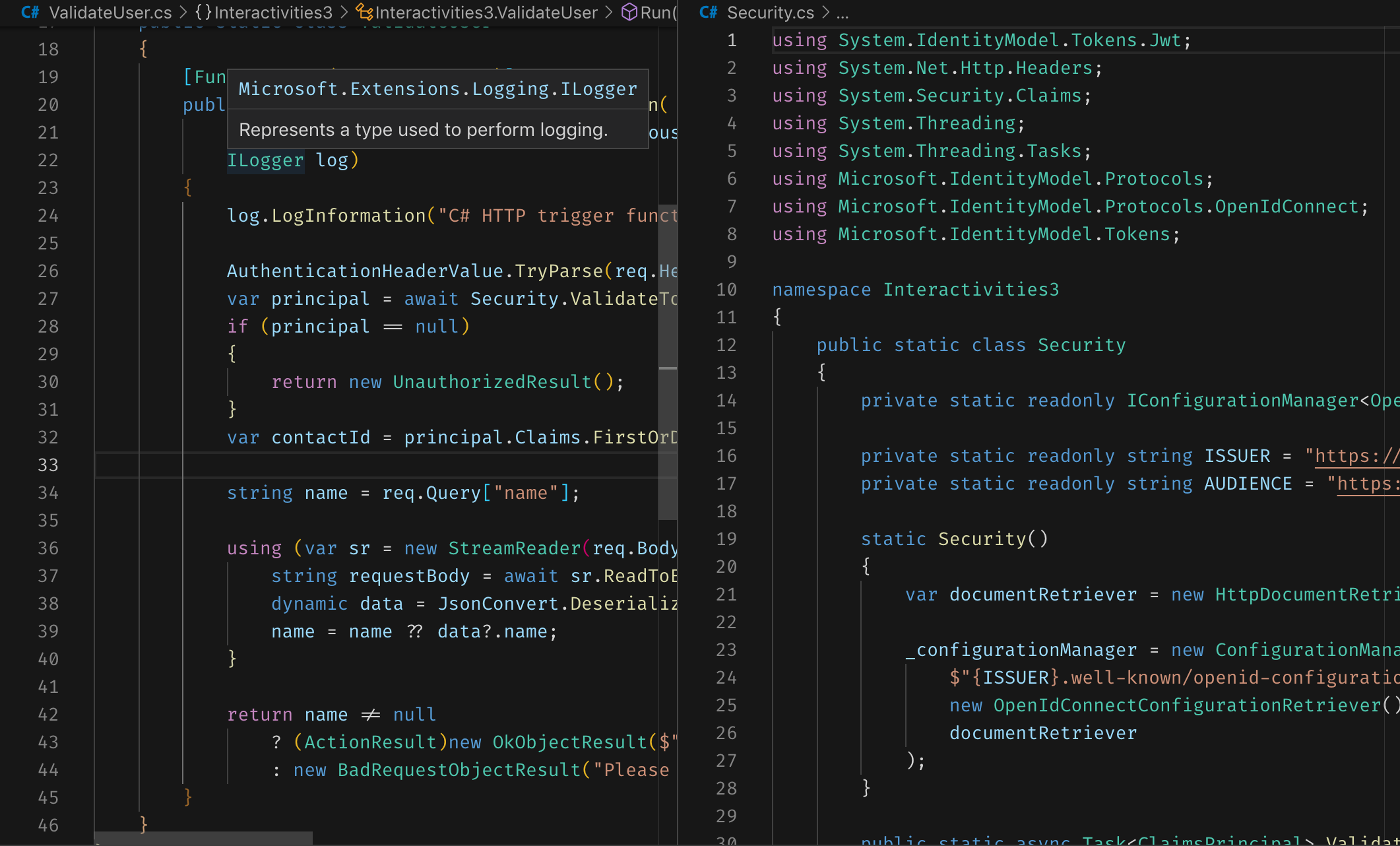Expand the ... breadcrumb in Security.cs
Viewport: 1400px width, 846px height.
pyautogui.click(x=843, y=12)
